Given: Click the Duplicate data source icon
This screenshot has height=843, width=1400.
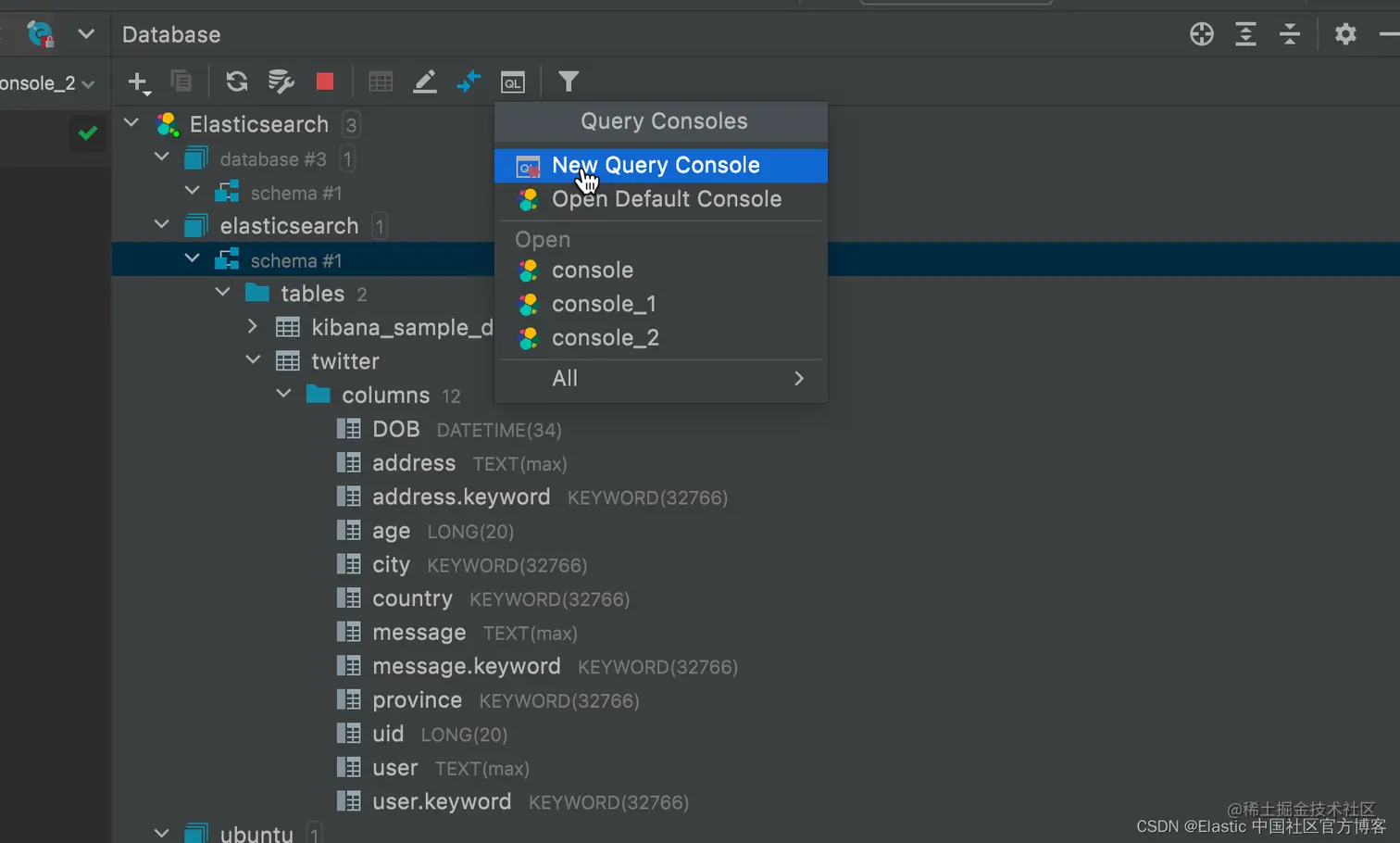Looking at the screenshot, I should (181, 82).
